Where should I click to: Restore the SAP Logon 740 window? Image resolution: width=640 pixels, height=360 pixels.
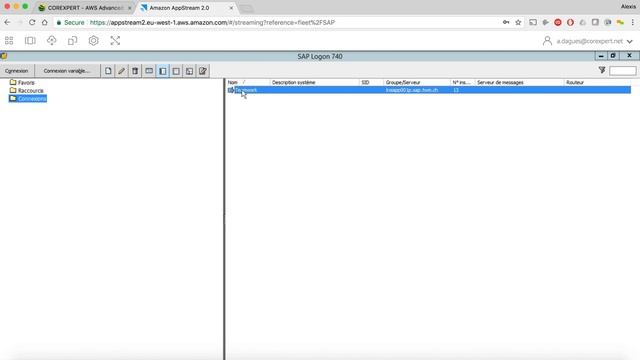[x=613, y=56]
